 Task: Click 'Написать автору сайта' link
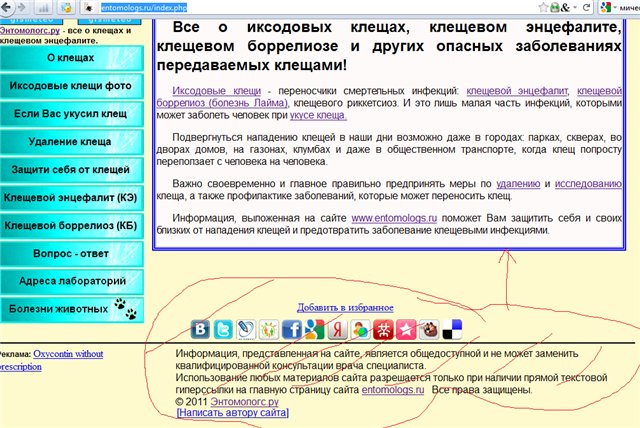coord(233,412)
